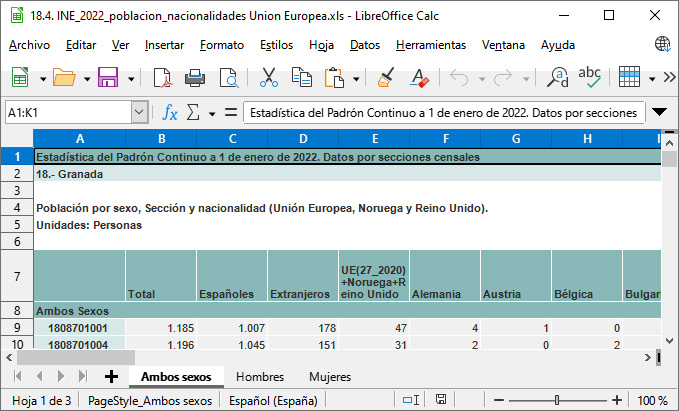Open the Function Wizard fx icon

[171, 113]
